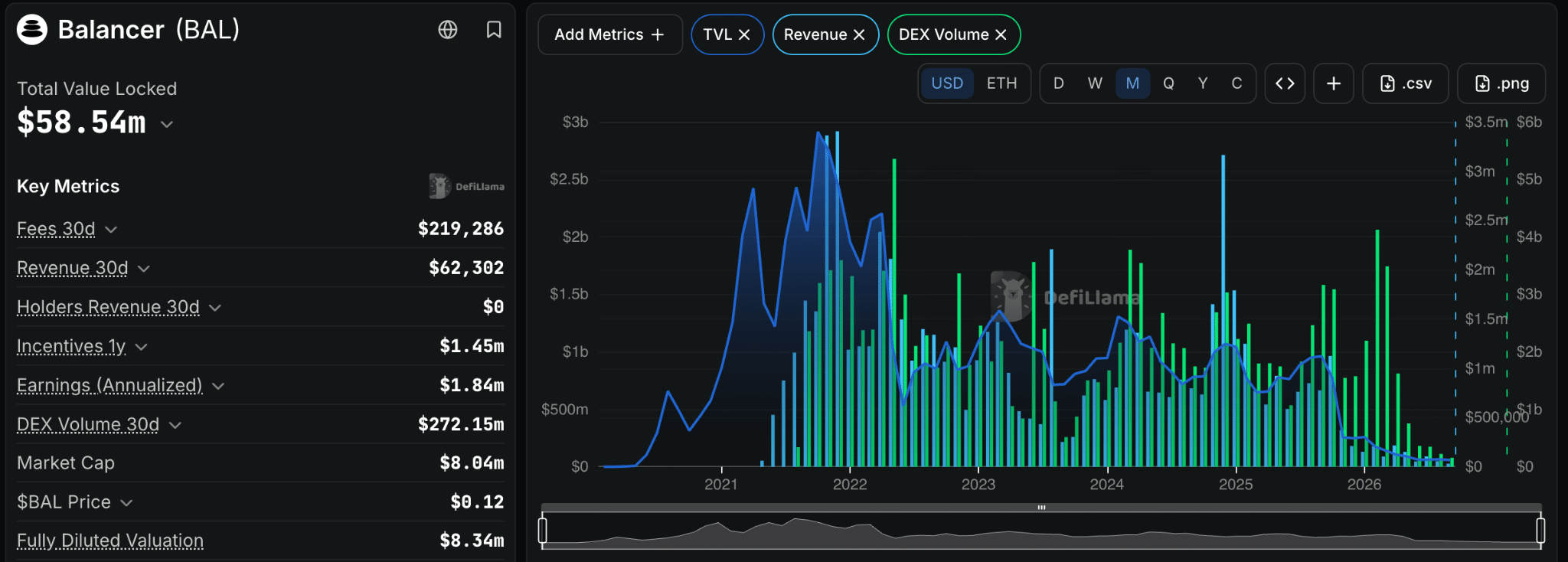Click the Fully Diluted Valuation label
This screenshot has width=1568, height=562.
[110, 541]
